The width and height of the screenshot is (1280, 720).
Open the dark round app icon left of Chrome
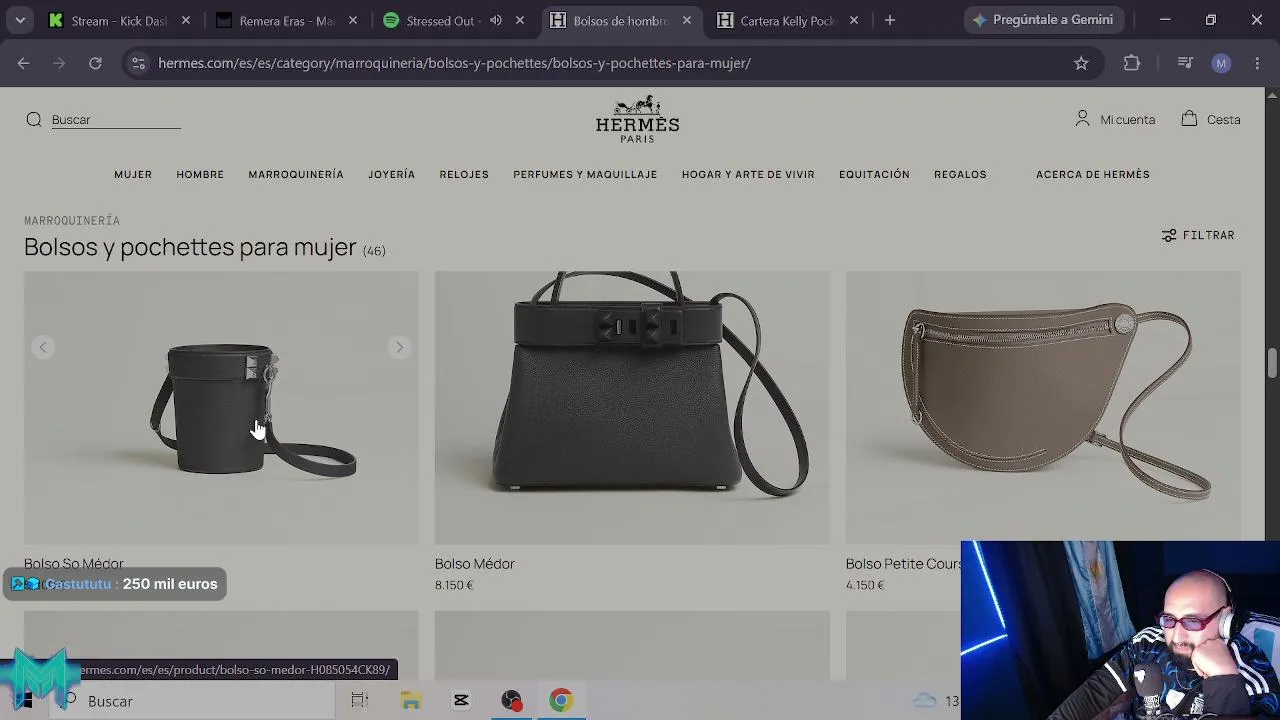pyautogui.click(x=511, y=701)
